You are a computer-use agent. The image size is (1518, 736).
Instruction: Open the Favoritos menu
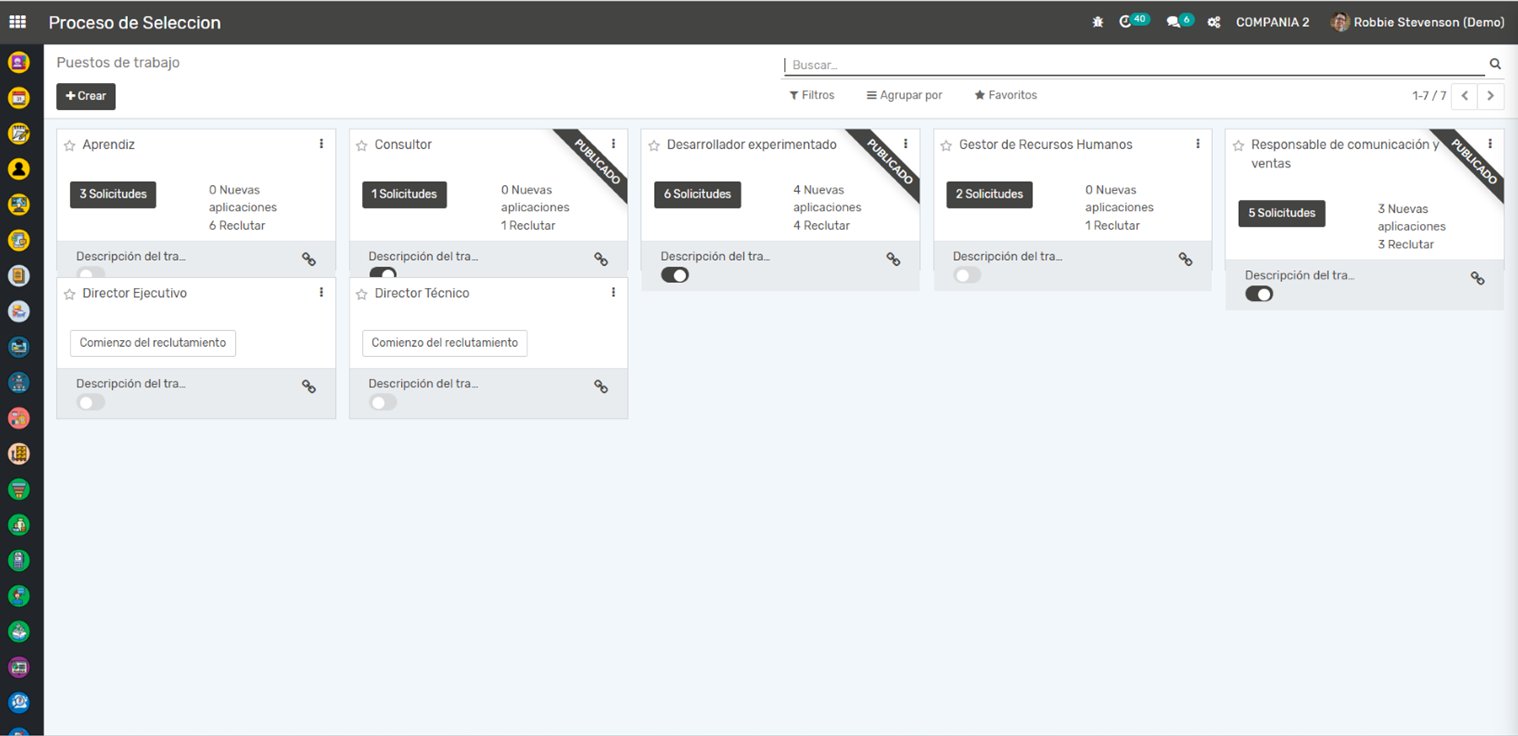1006,95
